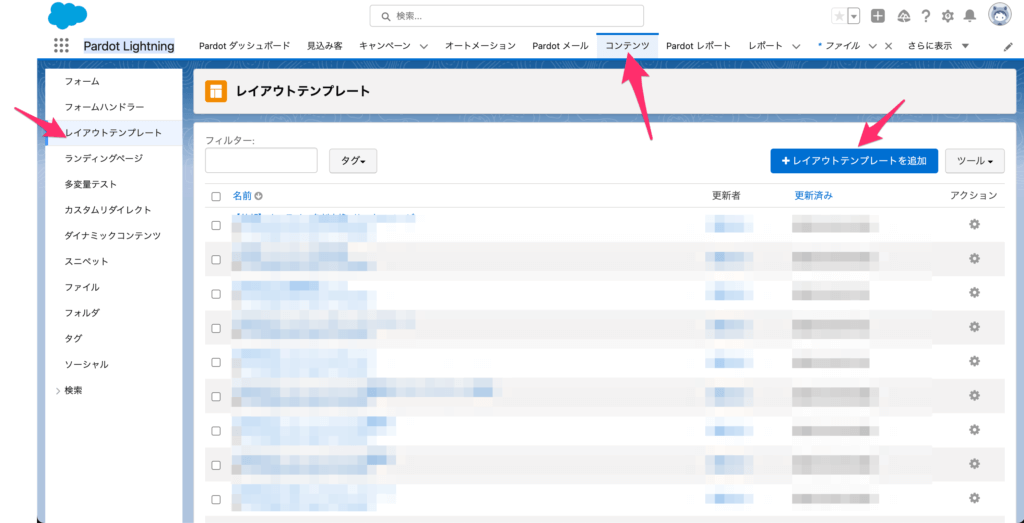Open the help question mark icon

coord(925,16)
